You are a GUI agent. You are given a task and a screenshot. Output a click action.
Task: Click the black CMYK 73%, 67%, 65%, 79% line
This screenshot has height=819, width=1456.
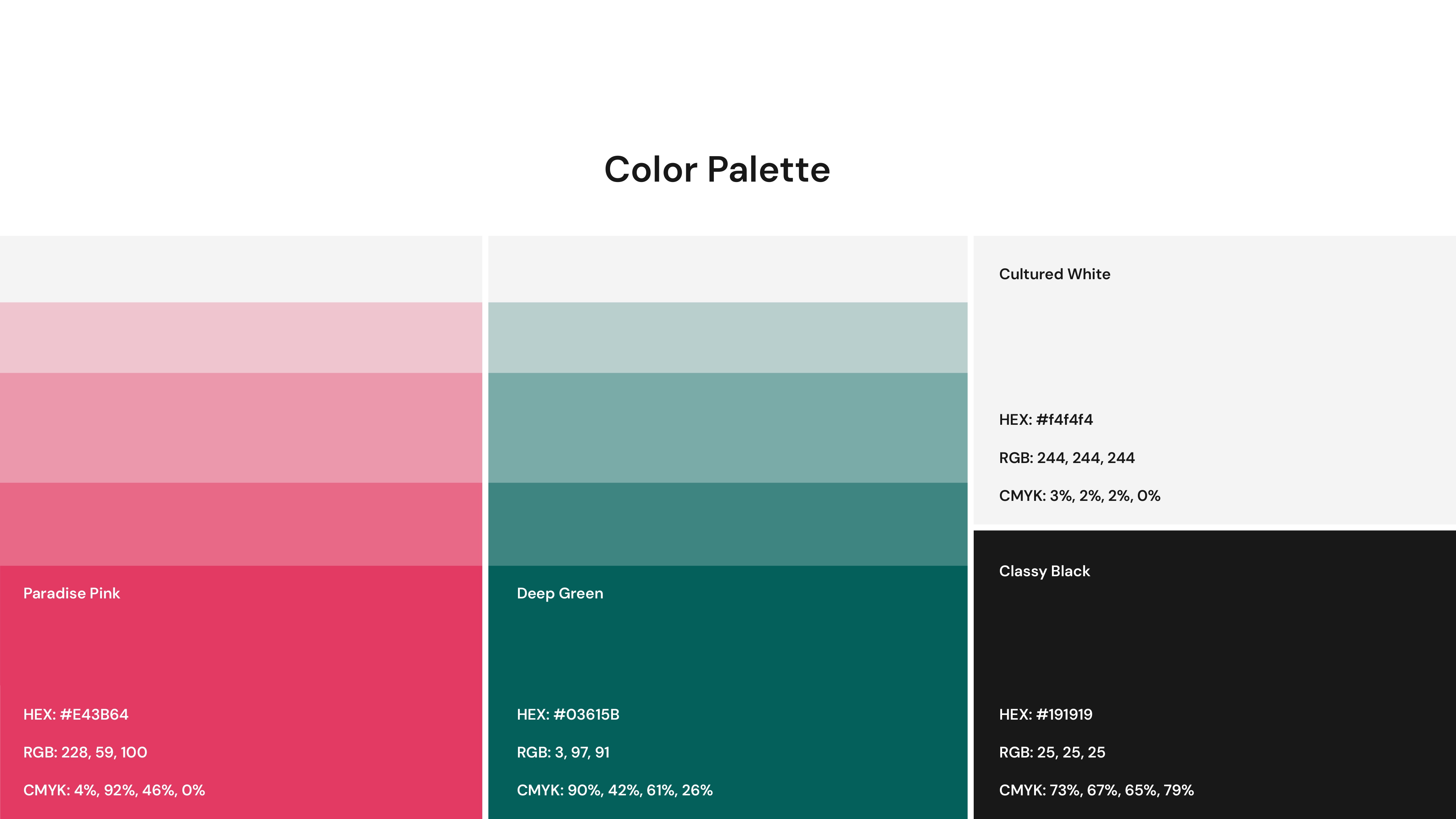(x=1096, y=790)
